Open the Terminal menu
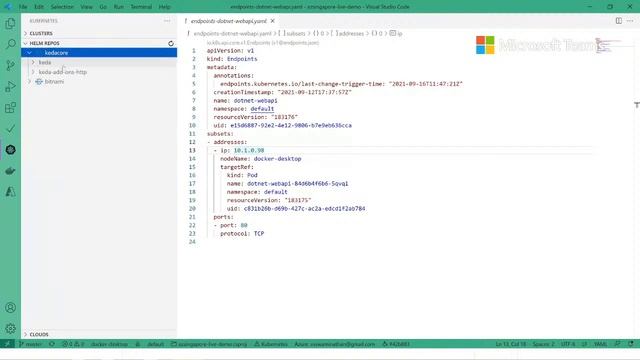Image resolution: width=640 pixels, height=360 pixels. click(141, 7)
